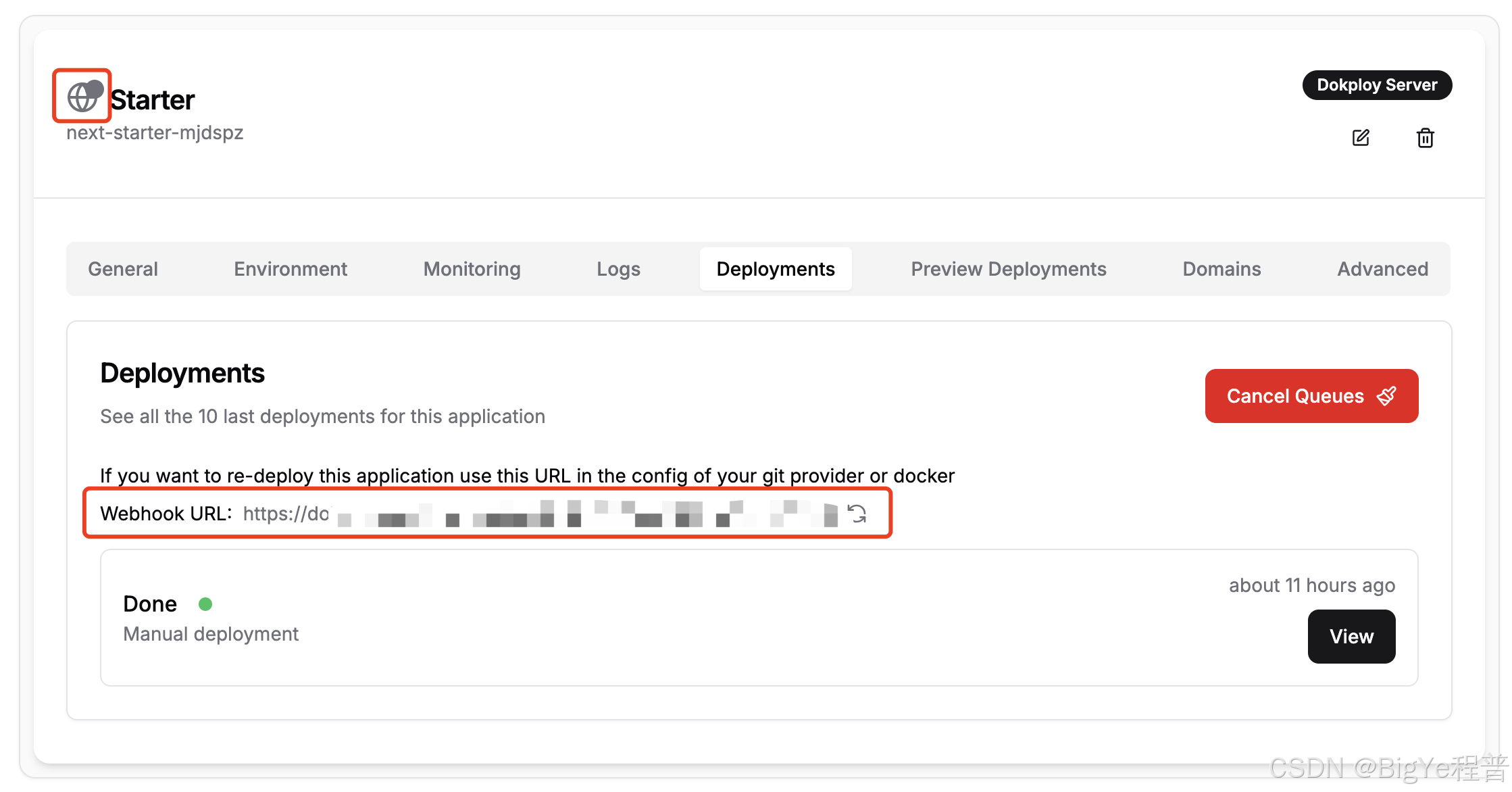Image resolution: width=1512 pixels, height=792 pixels.
Task: Go to the Logs tab
Action: pos(618,269)
